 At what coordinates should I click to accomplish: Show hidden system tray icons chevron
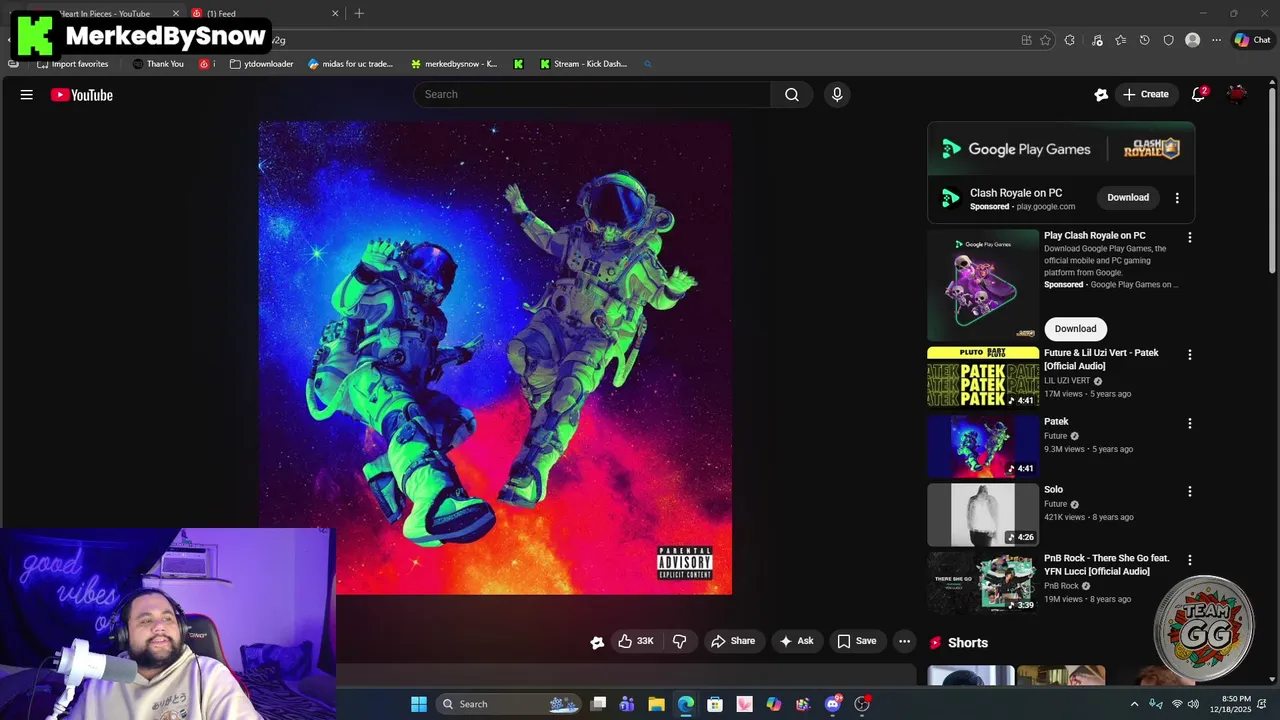pos(1134,704)
